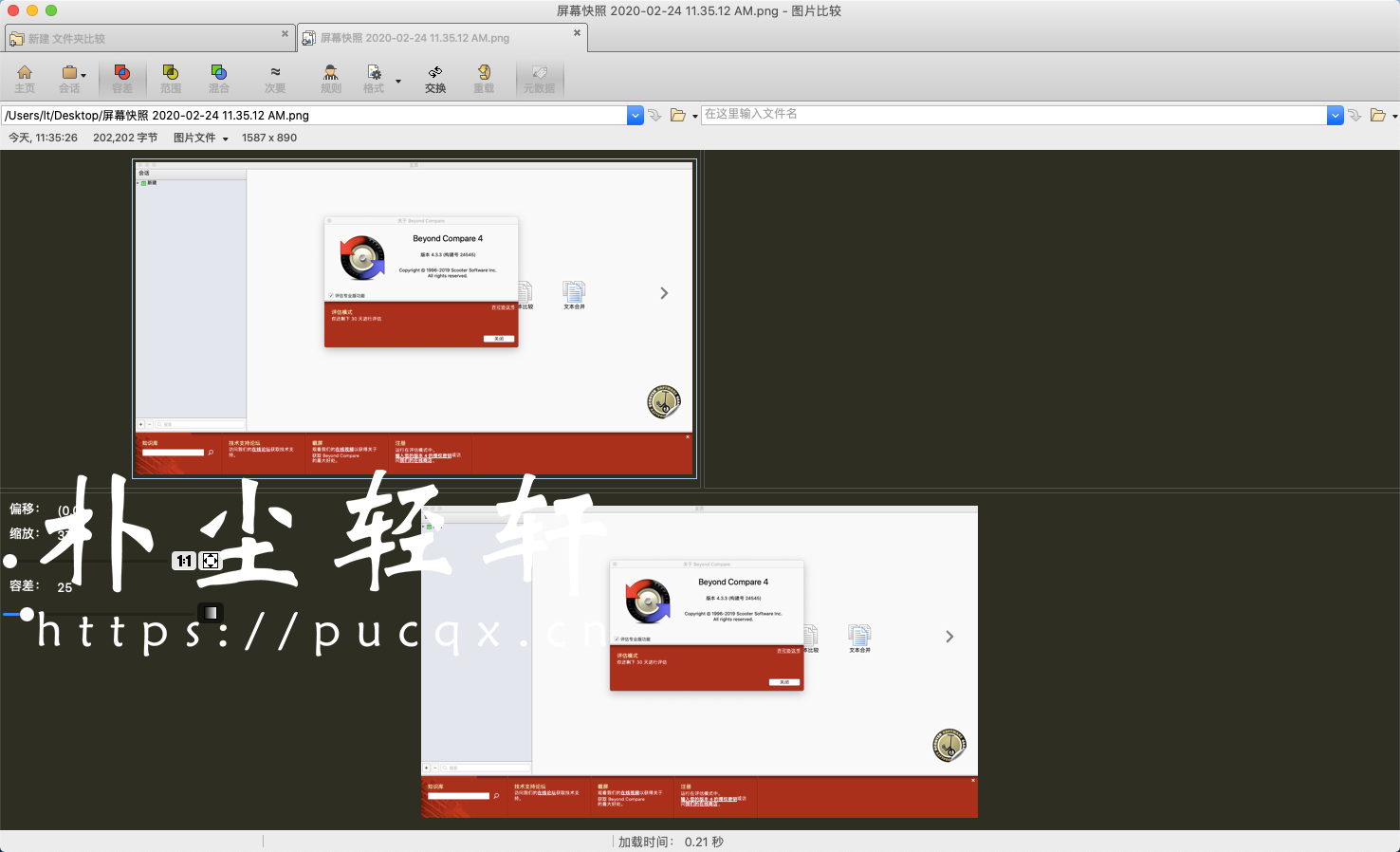Adjust the 容差 tolerance slider handle
Image resolution: width=1400 pixels, height=852 pixels.
pos(27,614)
